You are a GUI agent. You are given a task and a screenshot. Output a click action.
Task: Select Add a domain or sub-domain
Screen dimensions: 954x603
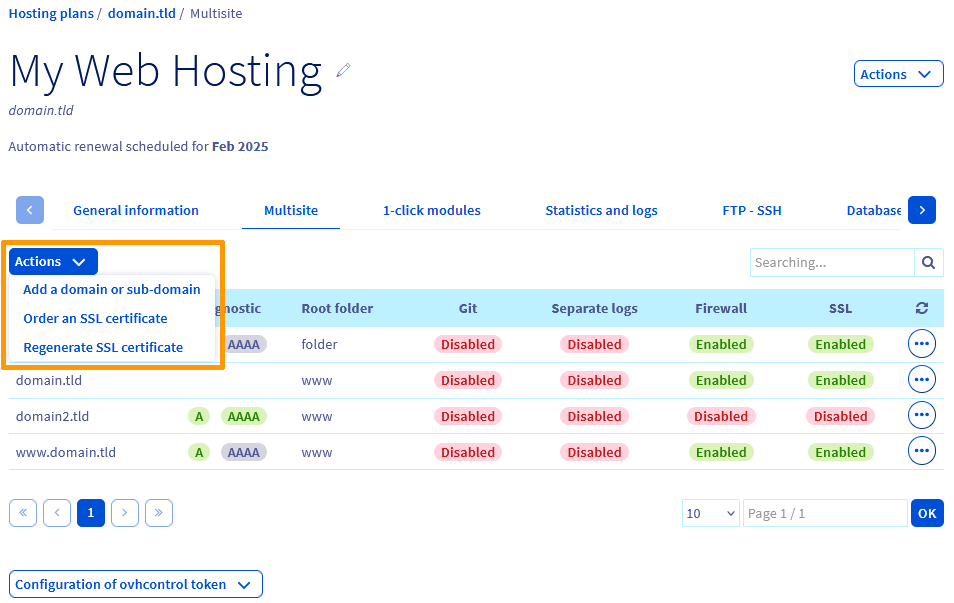click(112, 290)
